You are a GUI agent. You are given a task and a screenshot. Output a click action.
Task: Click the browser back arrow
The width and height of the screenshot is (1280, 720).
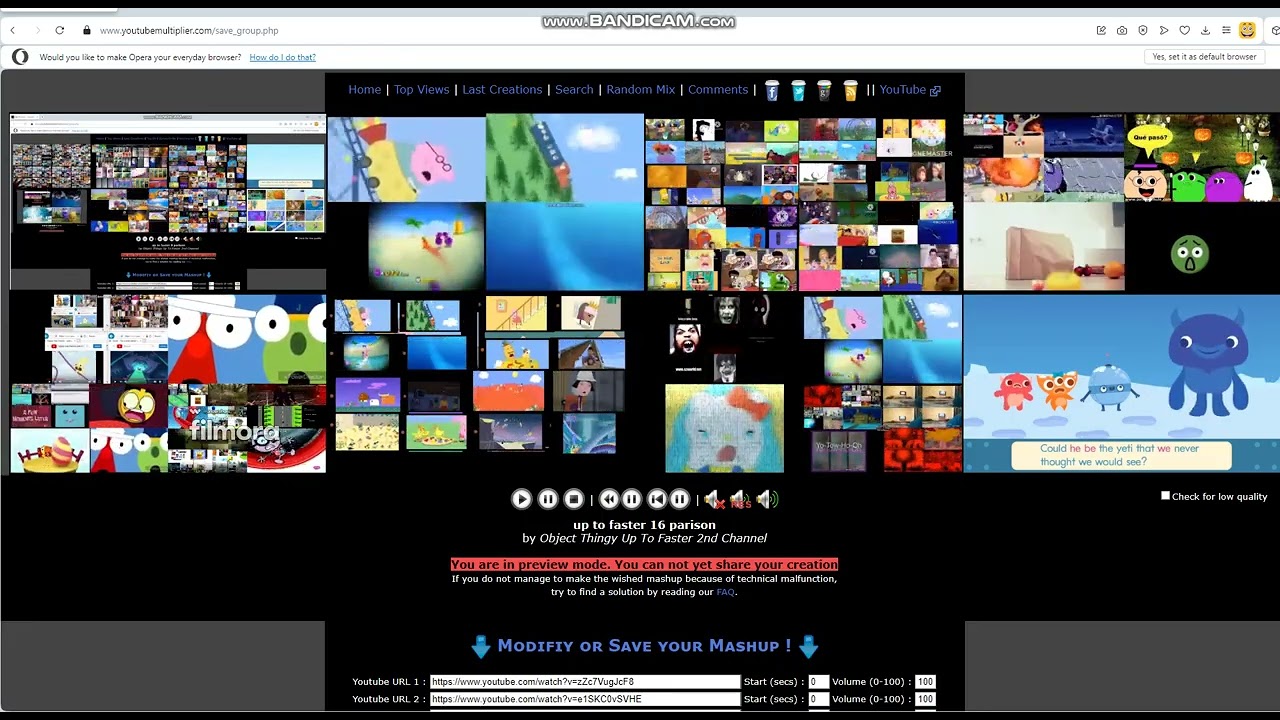tap(13, 30)
